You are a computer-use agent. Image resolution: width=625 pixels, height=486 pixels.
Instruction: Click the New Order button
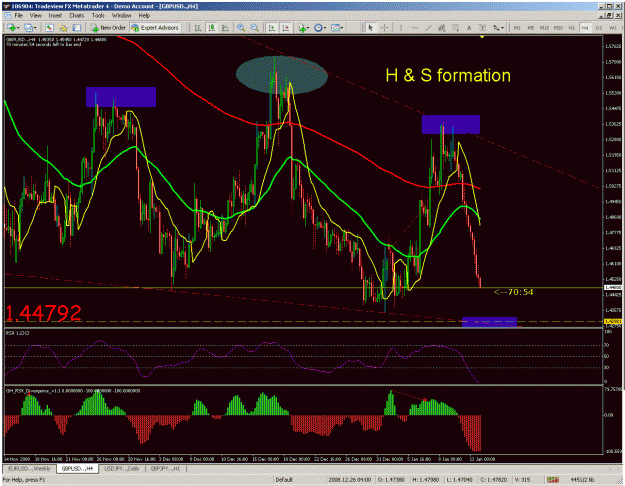tap(108, 28)
